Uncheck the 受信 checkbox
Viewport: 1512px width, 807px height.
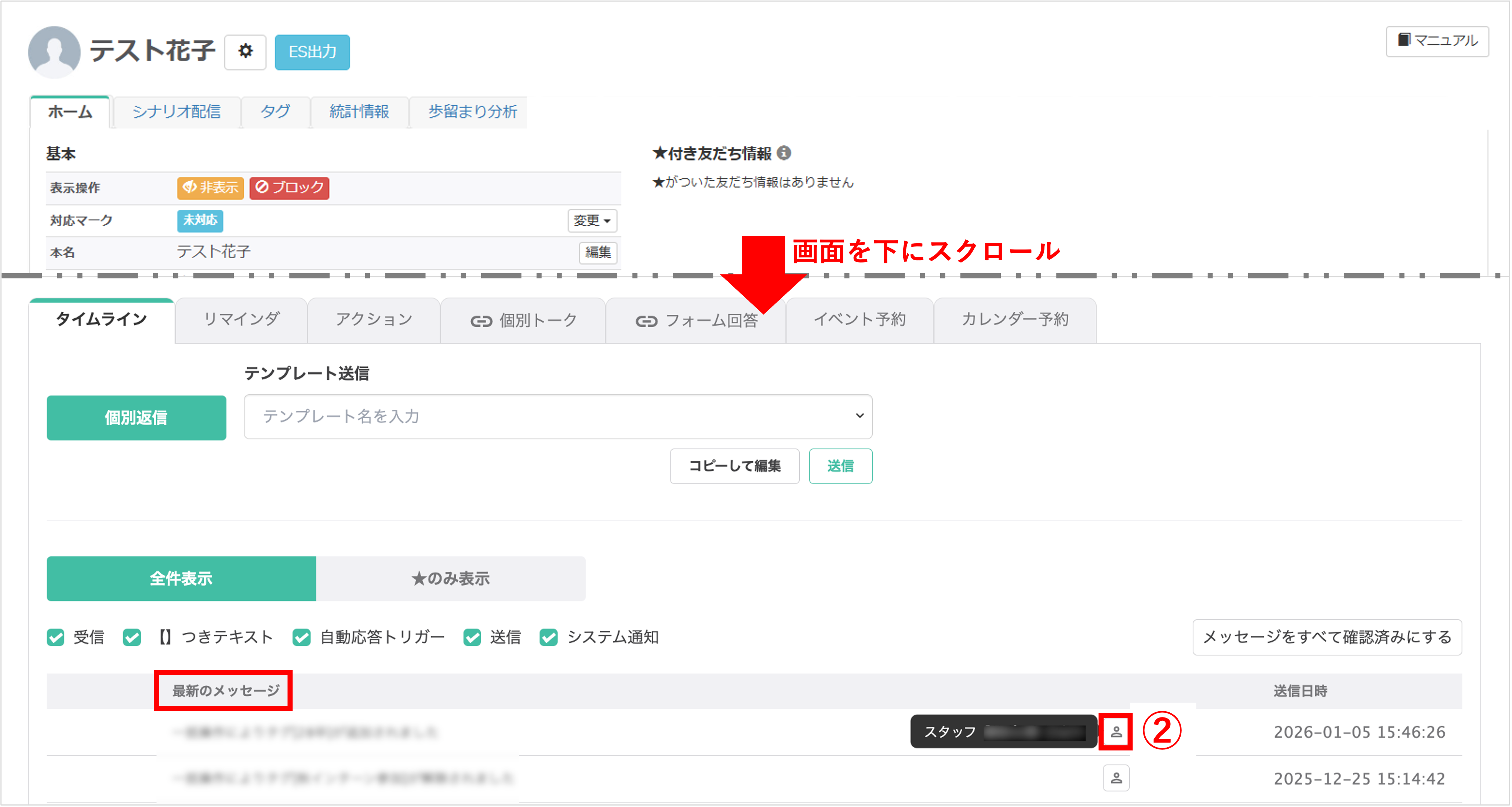coord(55,638)
